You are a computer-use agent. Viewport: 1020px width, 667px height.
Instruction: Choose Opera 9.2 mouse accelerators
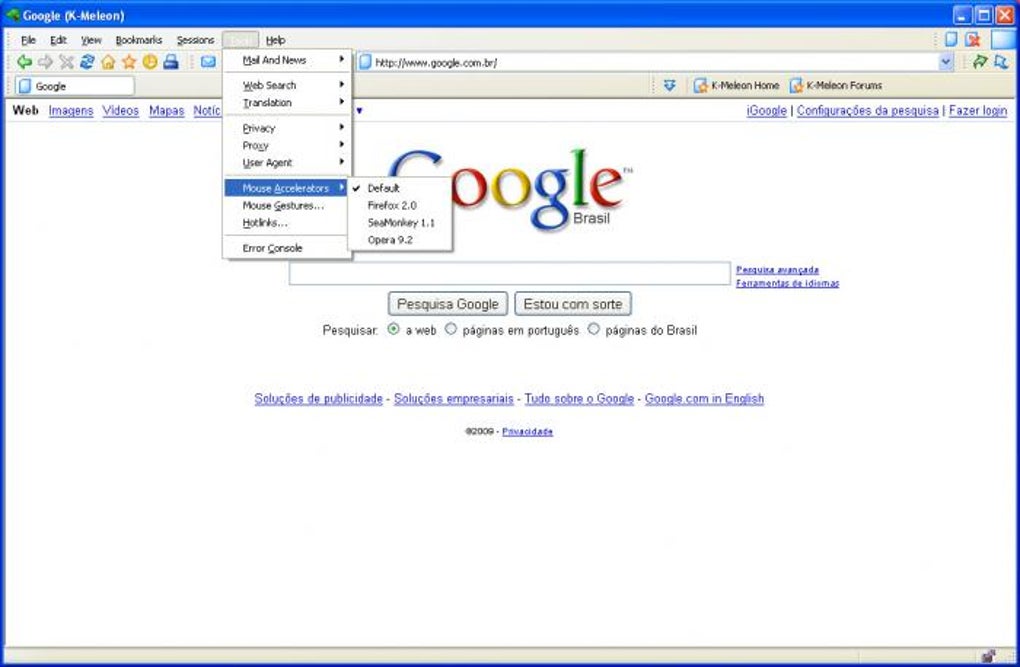400,239
